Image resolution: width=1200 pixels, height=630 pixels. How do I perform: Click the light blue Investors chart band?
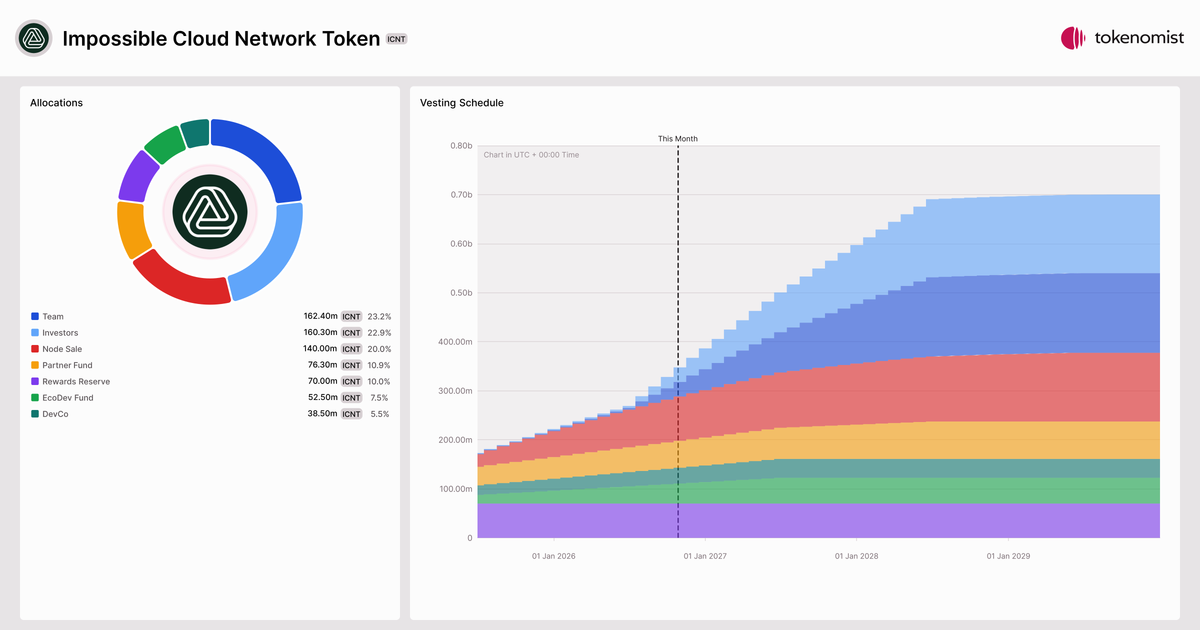pyautogui.click(x=1000, y=235)
